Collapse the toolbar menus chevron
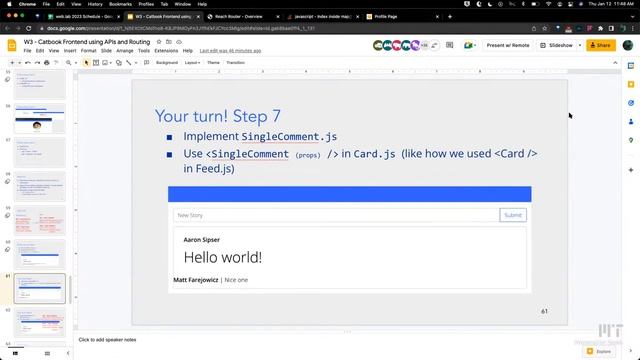Screen dimensions: 640x360 615,63
